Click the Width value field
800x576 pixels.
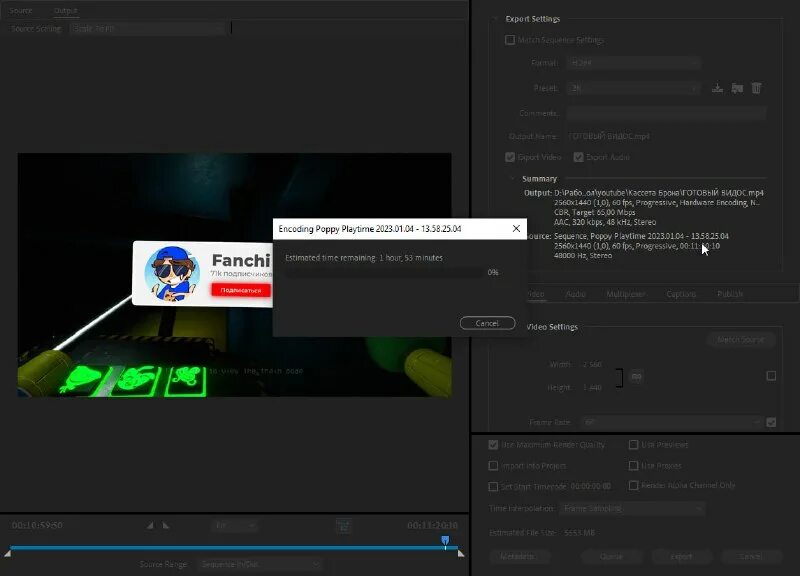click(592, 365)
